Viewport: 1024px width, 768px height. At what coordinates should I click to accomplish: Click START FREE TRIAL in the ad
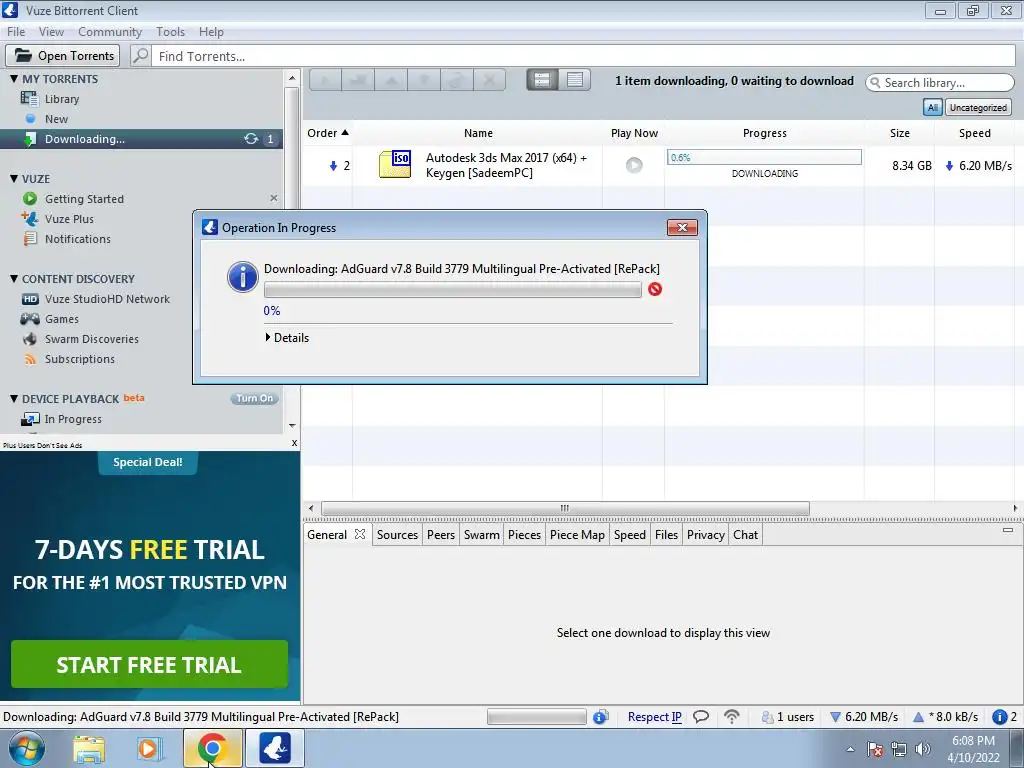click(x=149, y=664)
